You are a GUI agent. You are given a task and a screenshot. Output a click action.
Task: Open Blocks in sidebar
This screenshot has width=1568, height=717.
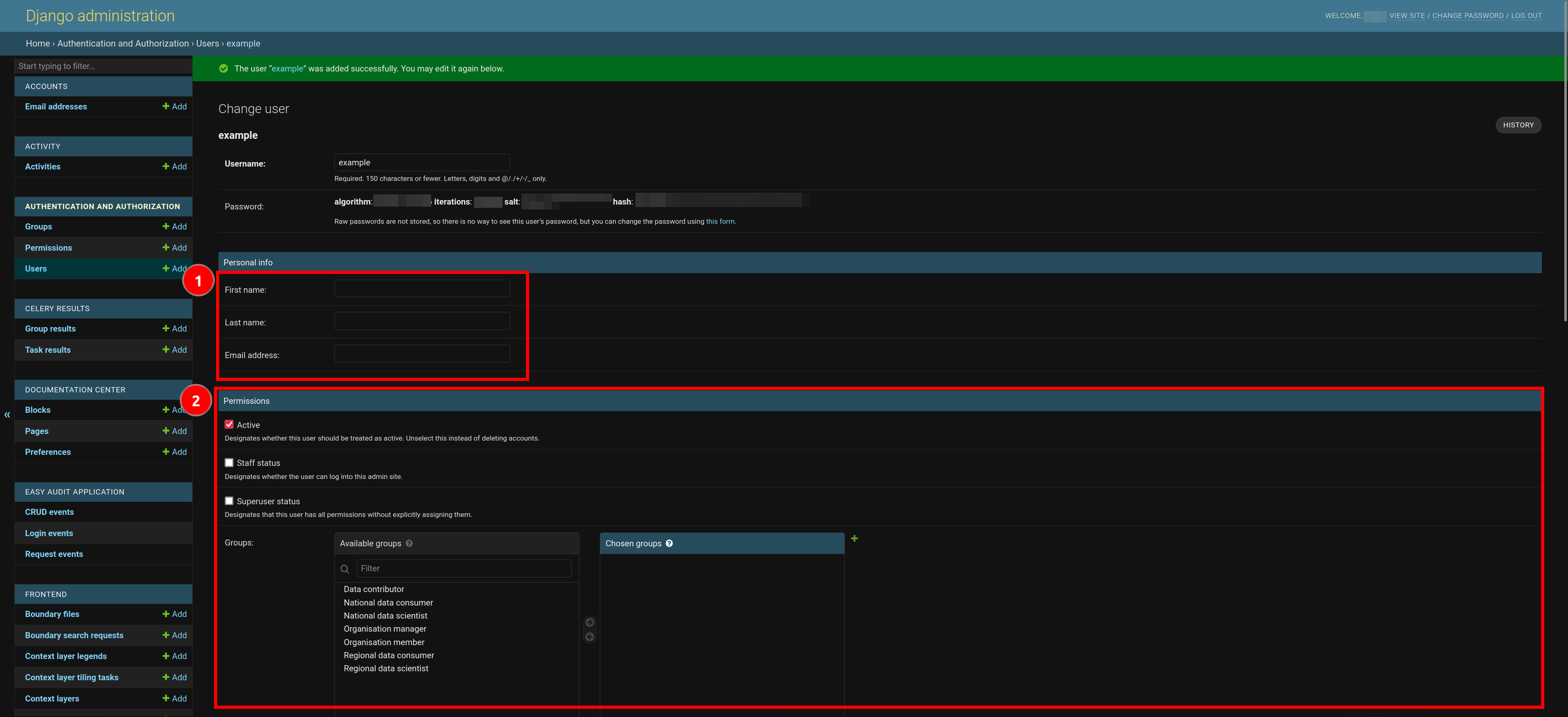pyautogui.click(x=38, y=410)
